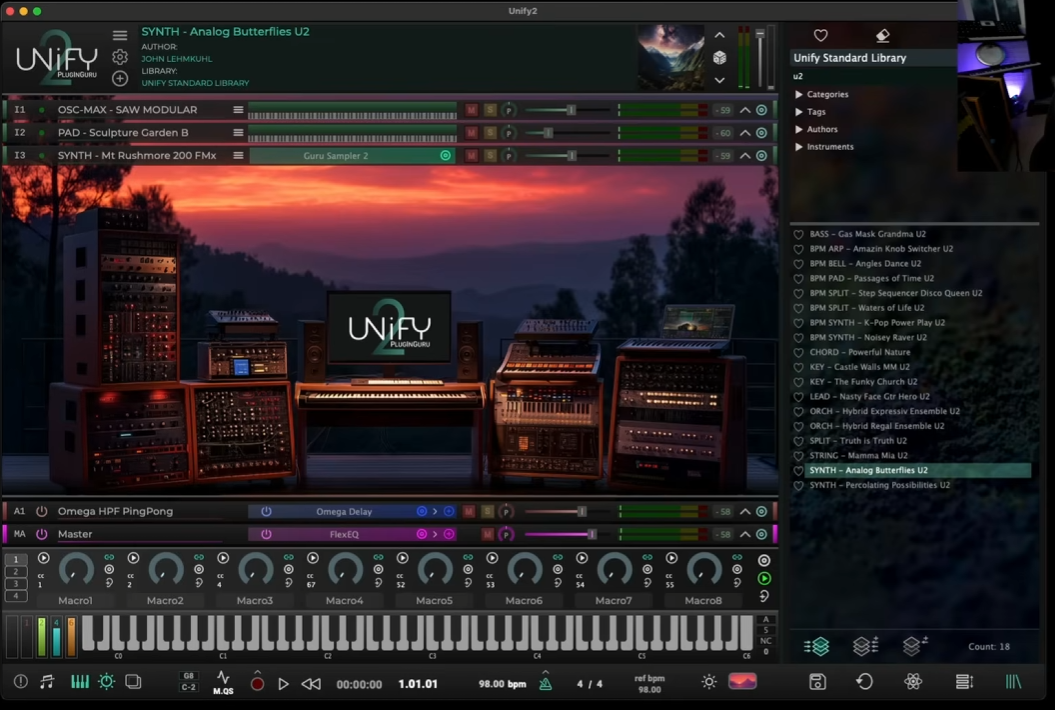The height and width of the screenshot is (710, 1055).
Task: Toggle power on the Master channel
Action: (42, 534)
